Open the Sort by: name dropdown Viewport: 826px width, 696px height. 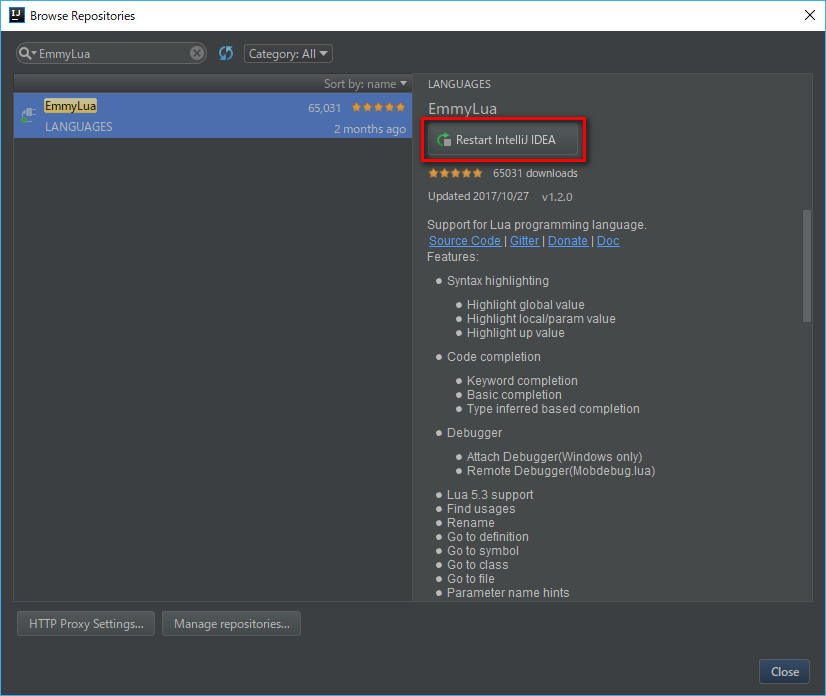pyautogui.click(x=365, y=84)
